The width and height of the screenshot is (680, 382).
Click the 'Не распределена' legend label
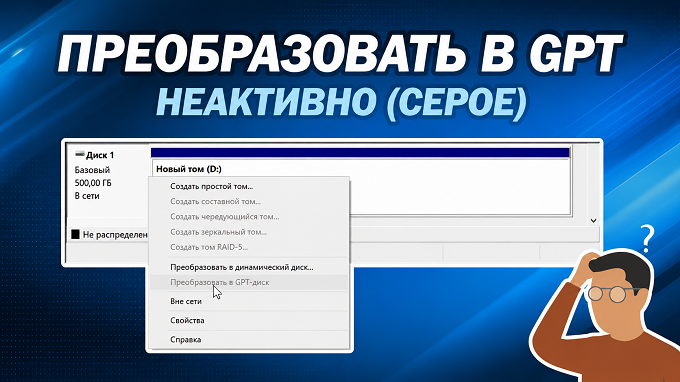(115, 235)
